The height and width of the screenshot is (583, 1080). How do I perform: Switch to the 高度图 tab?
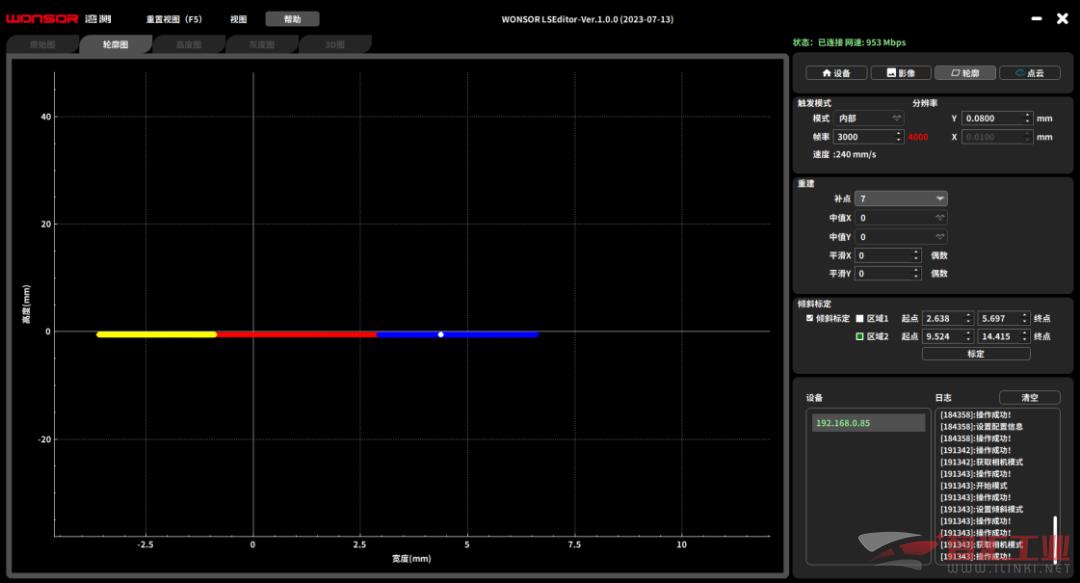tap(188, 45)
